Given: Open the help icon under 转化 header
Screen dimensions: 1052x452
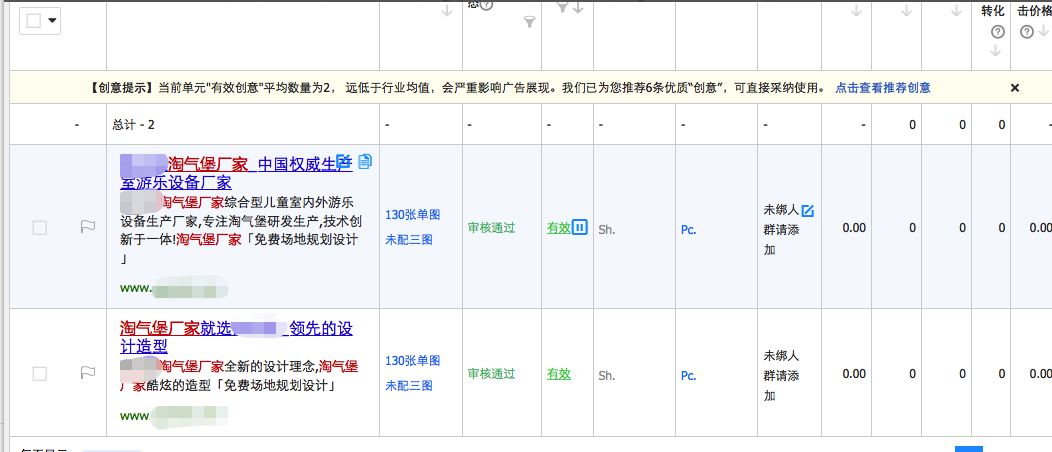Looking at the screenshot, I should [x=998, y=32].
